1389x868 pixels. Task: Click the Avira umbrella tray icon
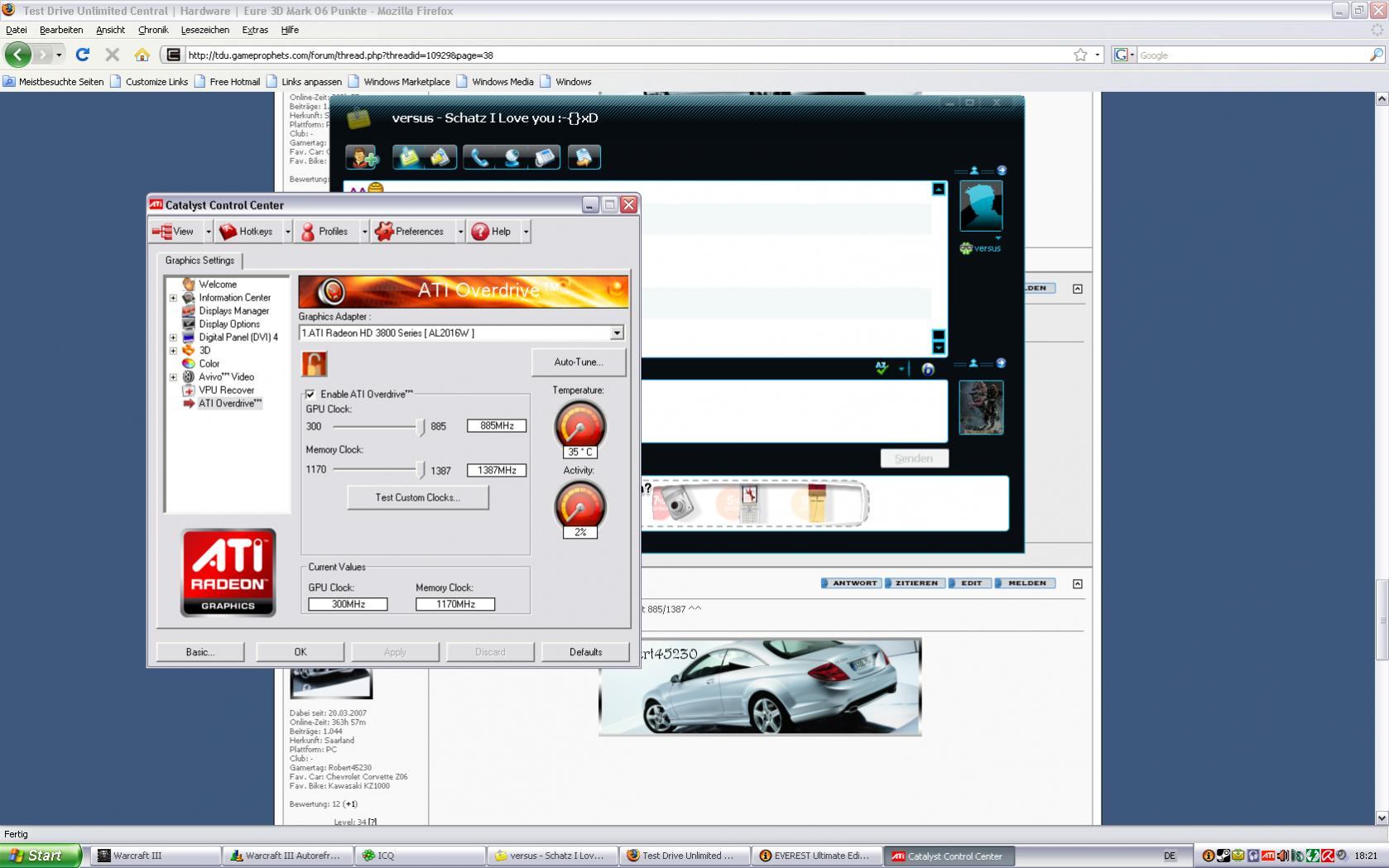[1328, 856]
